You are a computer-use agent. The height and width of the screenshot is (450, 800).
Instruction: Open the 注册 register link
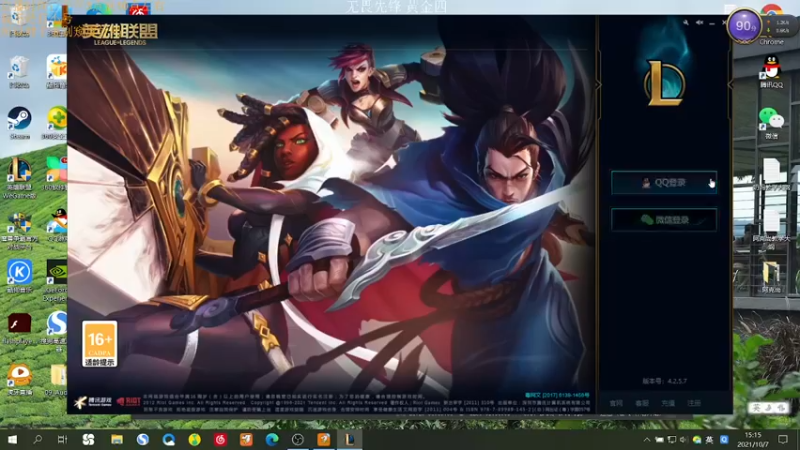point(694,403)
